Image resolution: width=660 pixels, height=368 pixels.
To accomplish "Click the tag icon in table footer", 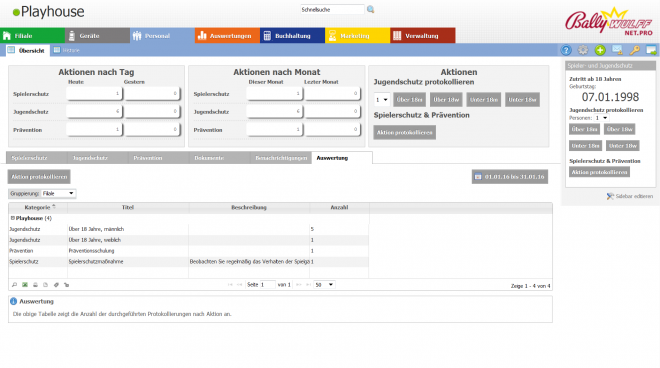I will pos(56,285).
